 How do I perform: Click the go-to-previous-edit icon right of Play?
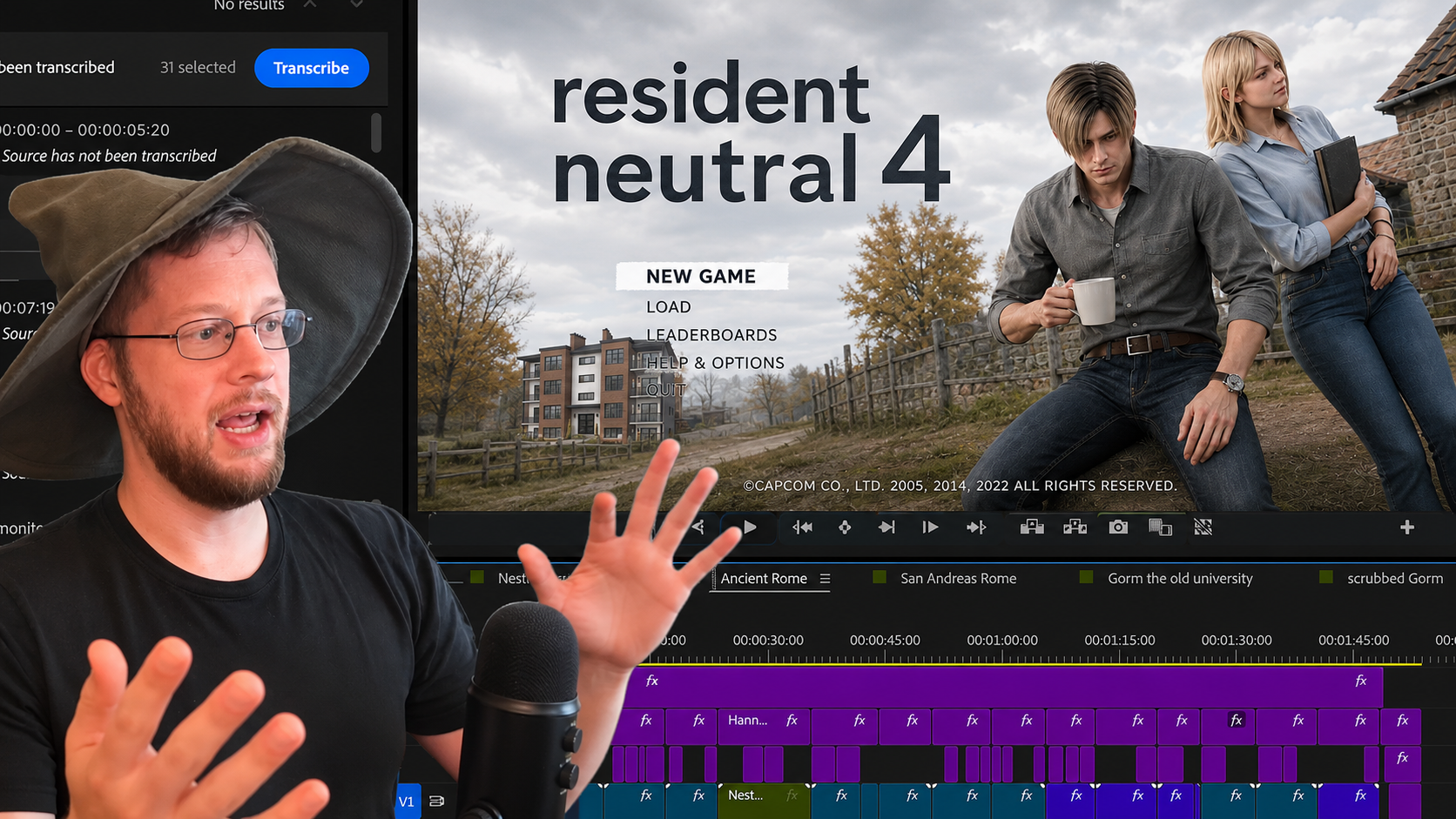click(x=802, y=527)
